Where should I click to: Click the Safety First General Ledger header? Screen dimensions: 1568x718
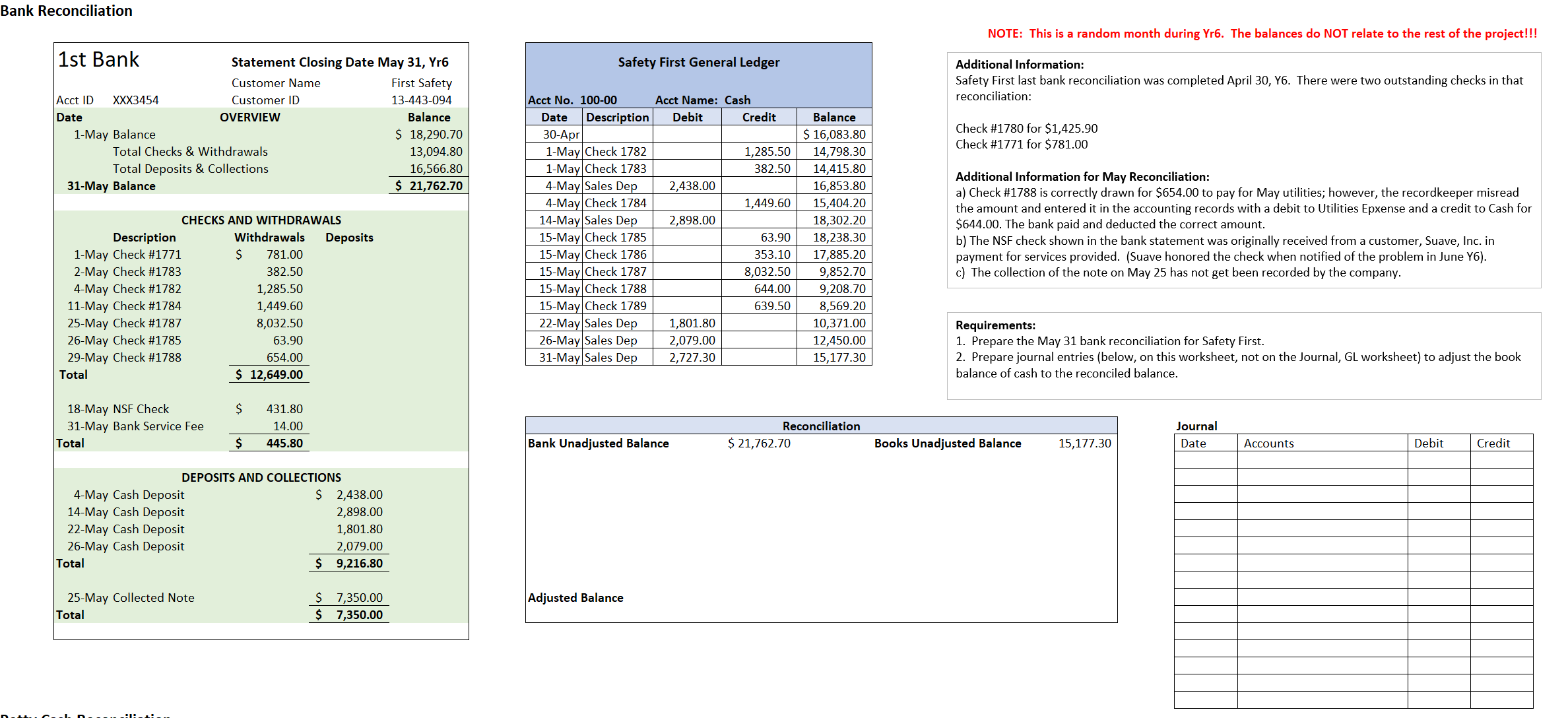pyautogui.click(x=698, y=62)
